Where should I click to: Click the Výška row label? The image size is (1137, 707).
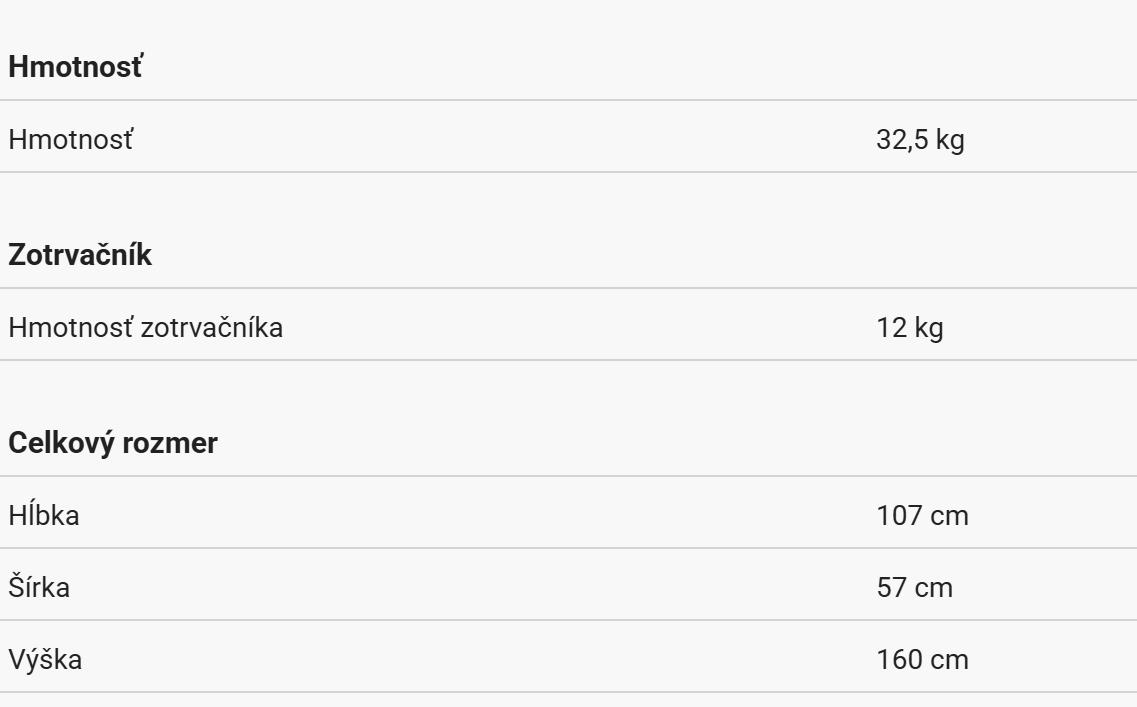point(45,659)
